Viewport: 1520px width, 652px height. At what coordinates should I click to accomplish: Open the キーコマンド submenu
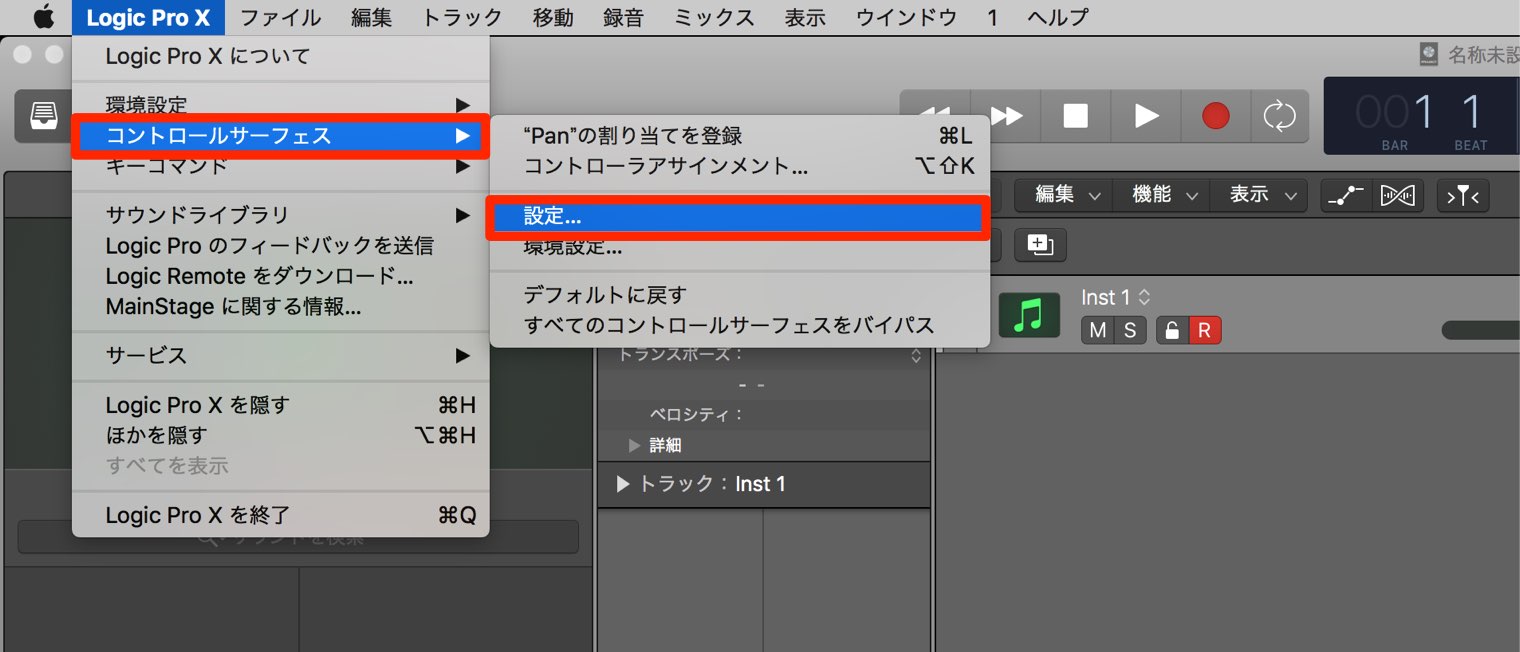click(281, 166)
